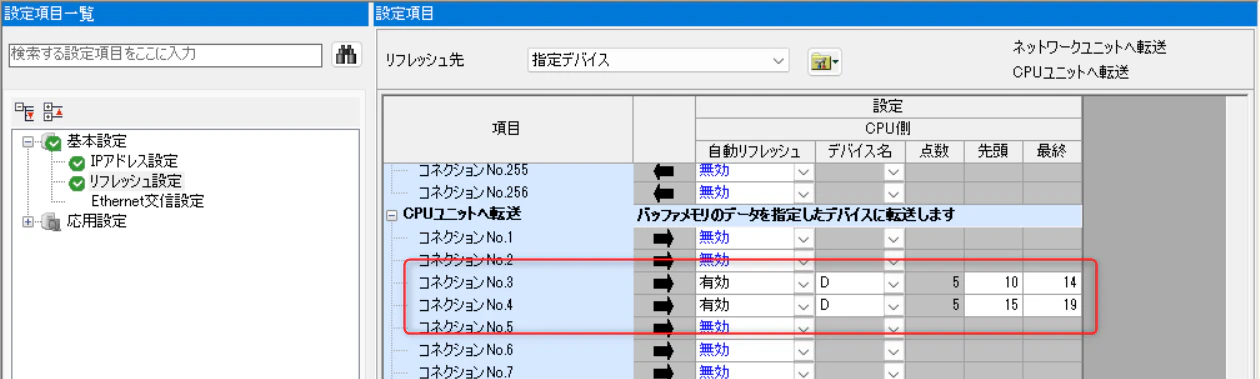Click the 項目 column header
The height and width of the screenshot is (379, 1260).
508,128
